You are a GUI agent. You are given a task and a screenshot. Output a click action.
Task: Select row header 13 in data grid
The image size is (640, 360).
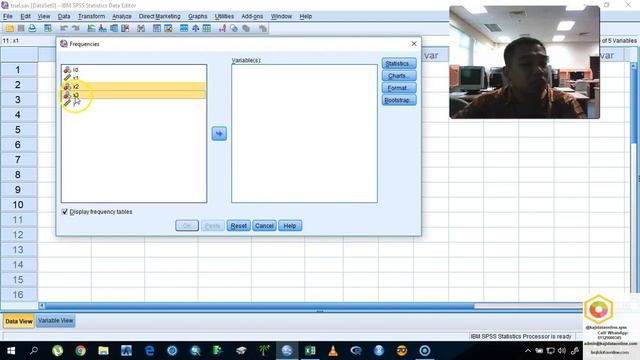coord(18,250)
